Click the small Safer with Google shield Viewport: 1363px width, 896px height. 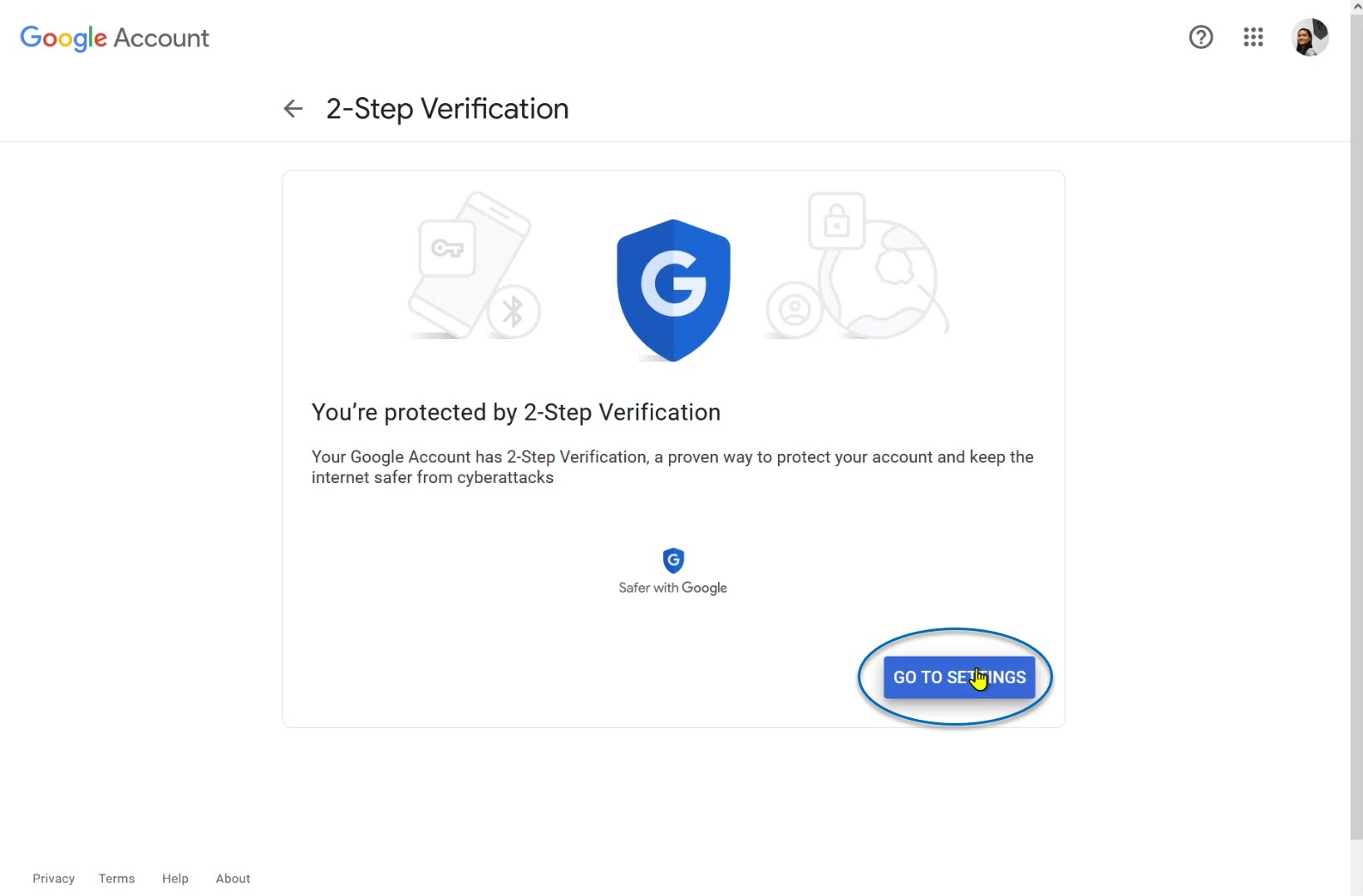[x=673, y=560]
